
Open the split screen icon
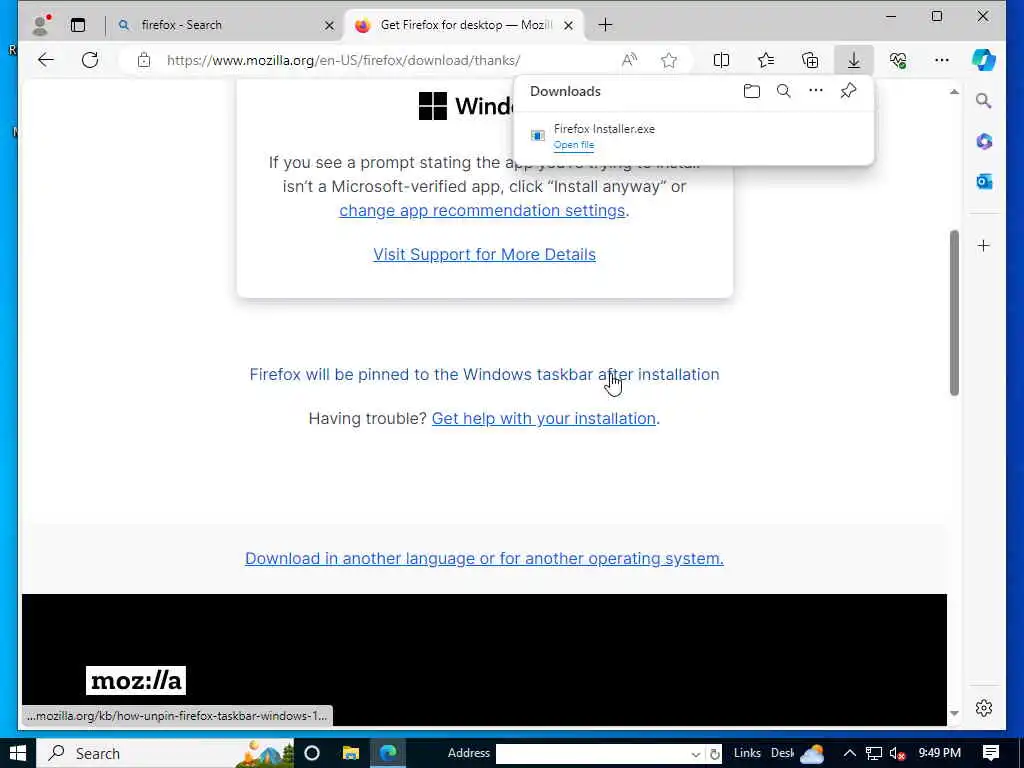721,60
